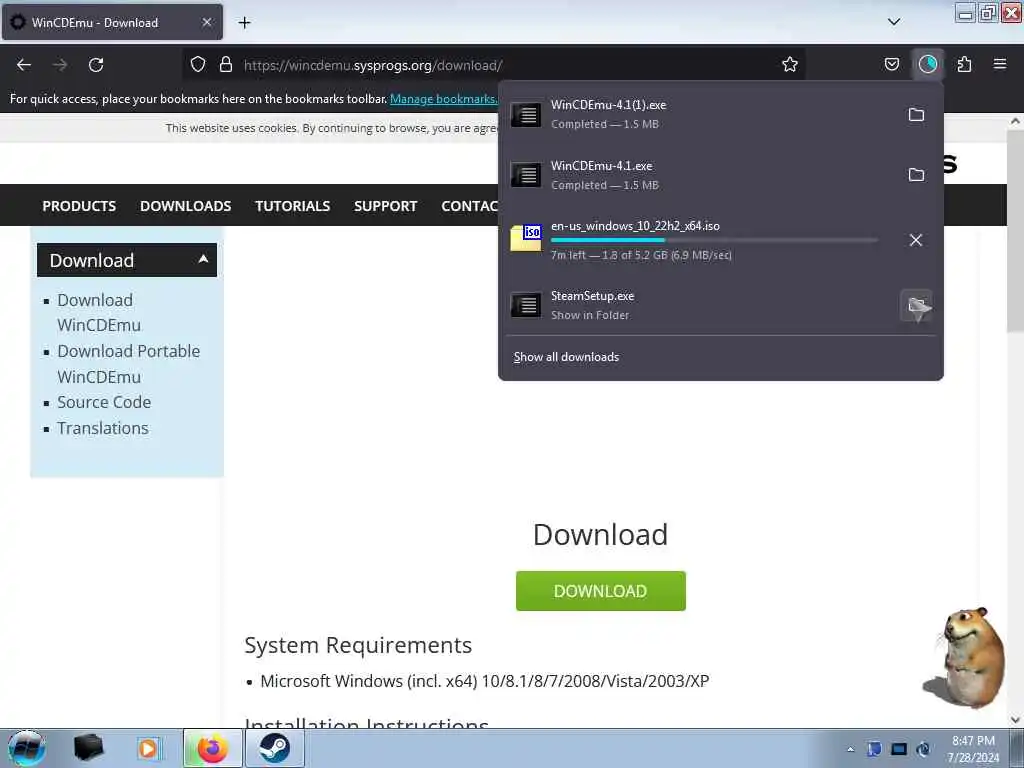Viewport: 1024px width, 768px height.
Task: Open the Windows Start menu orb
Action: click(26, 748)
